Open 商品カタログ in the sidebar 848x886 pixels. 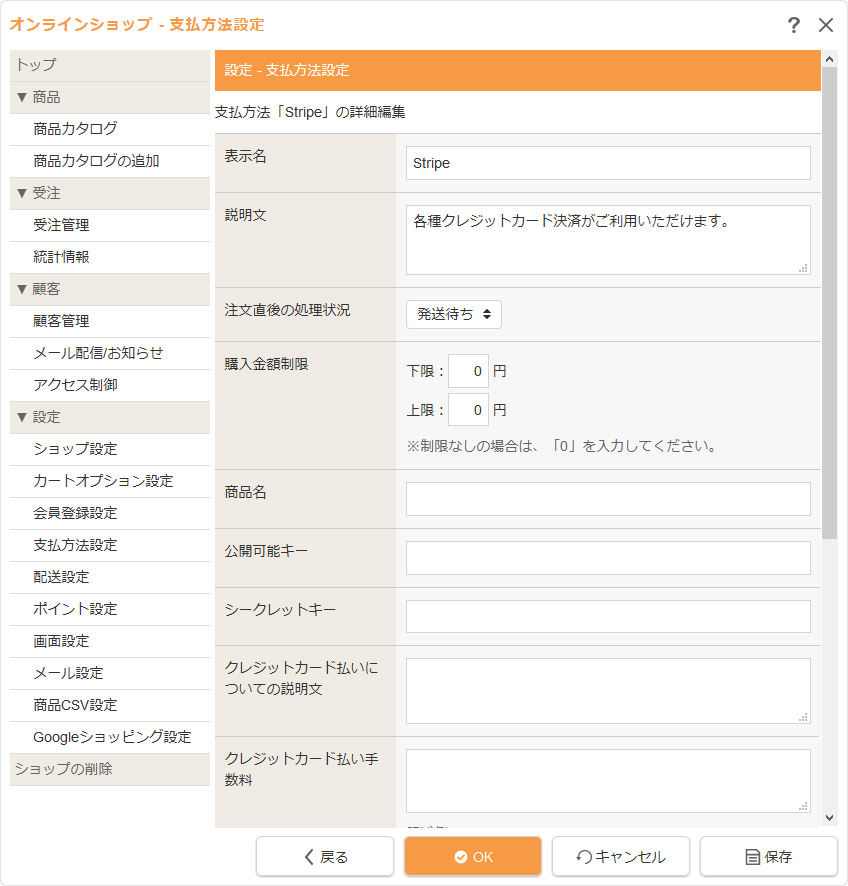(75, 129)
